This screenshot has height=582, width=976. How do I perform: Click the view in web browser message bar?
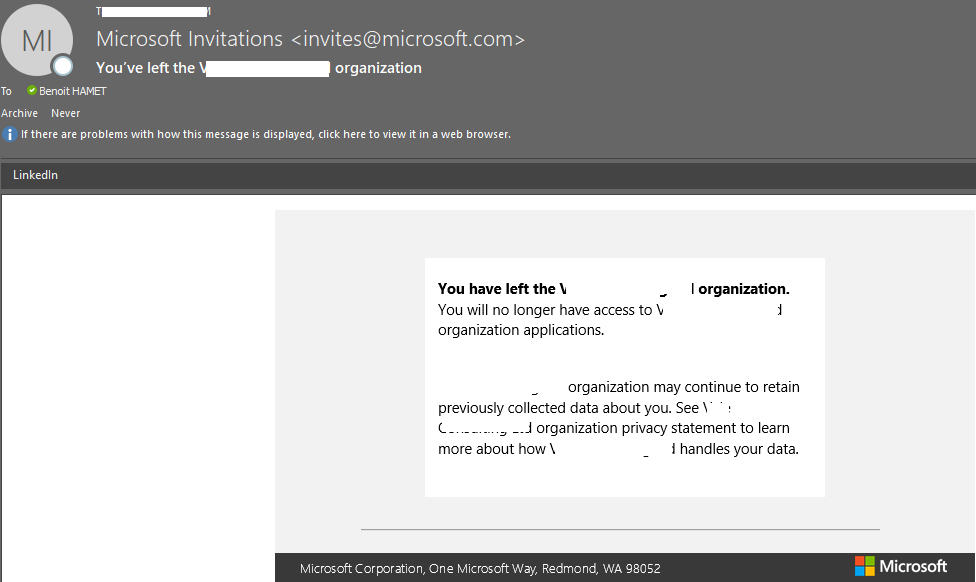click(x=265, y=134)
